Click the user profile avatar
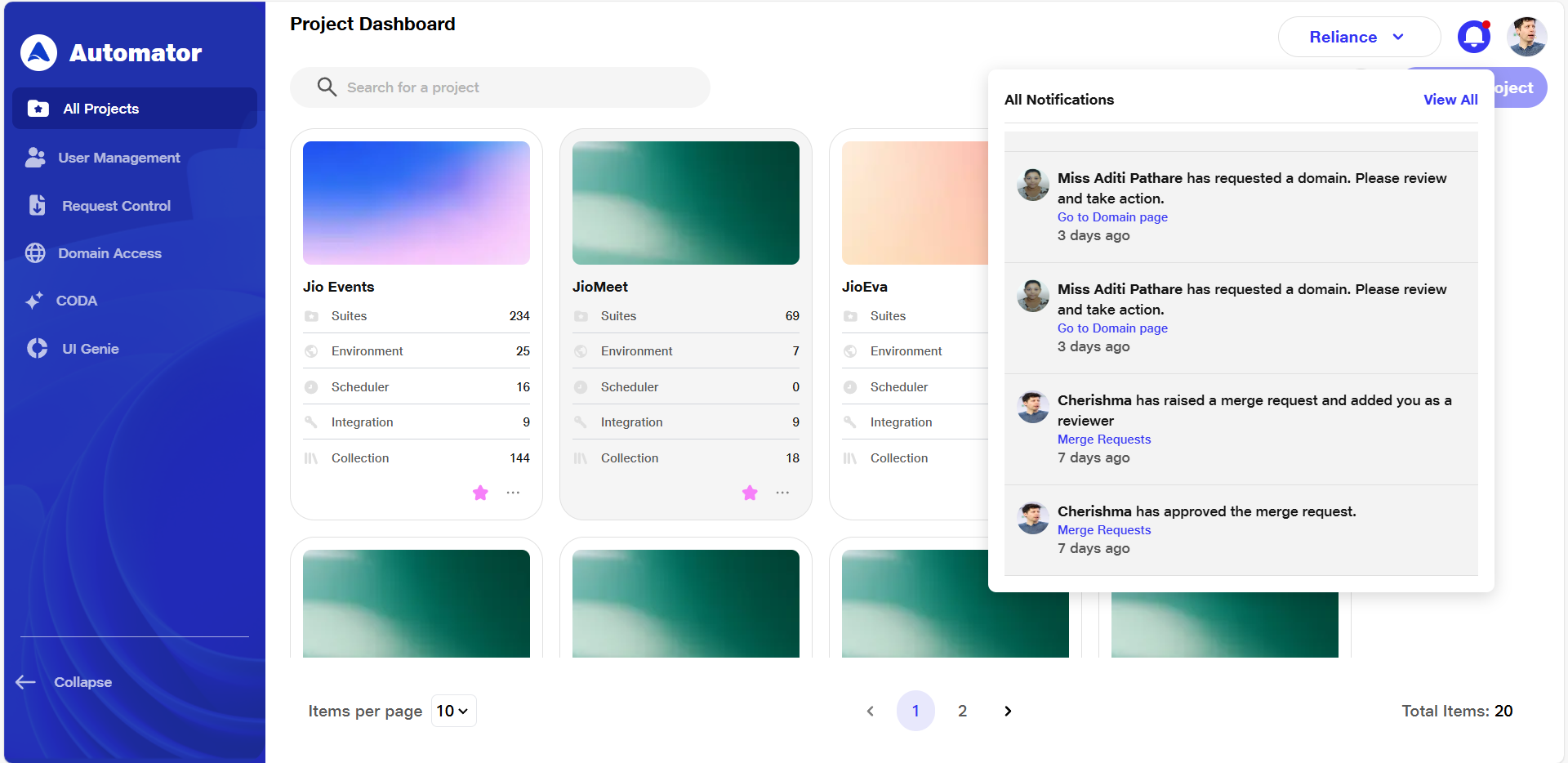This screenshot has width=1568, height=763. 1526,38
